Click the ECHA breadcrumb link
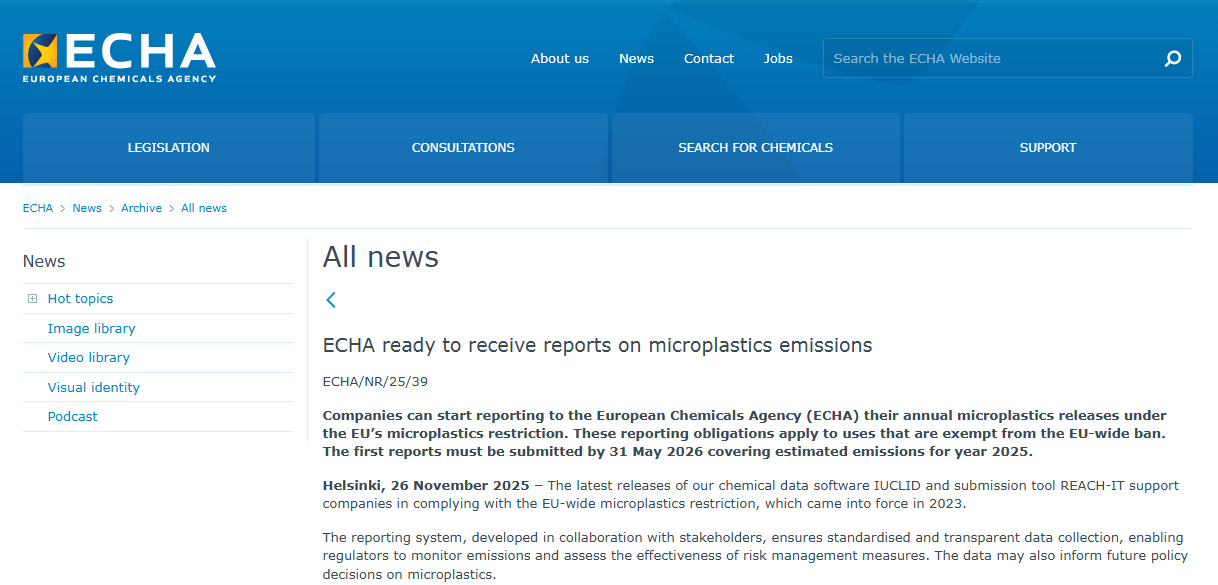The height and width of the screenshot is (585, 1218). (38, 208)
